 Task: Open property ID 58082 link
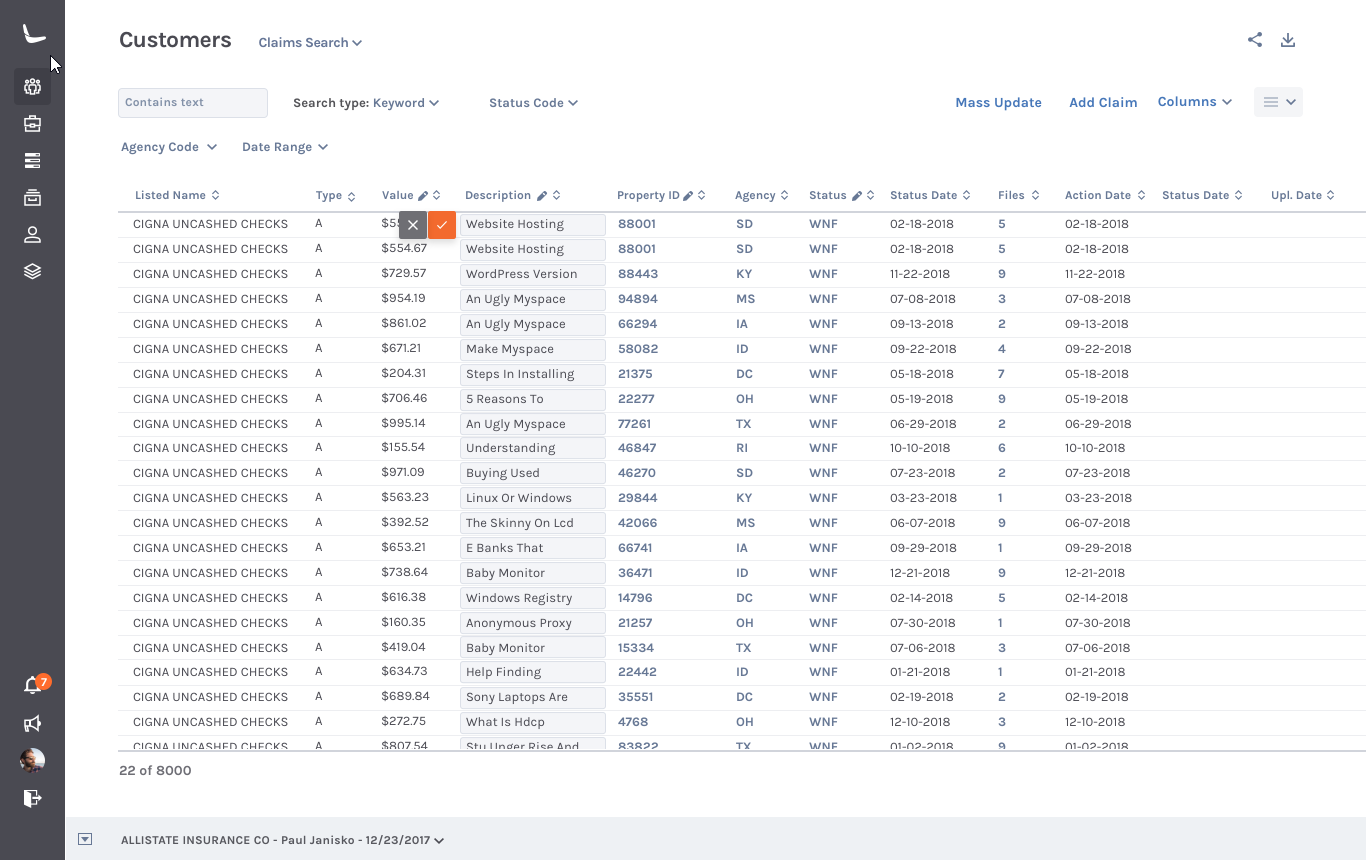pyautogui.click(x=638, y=349)
